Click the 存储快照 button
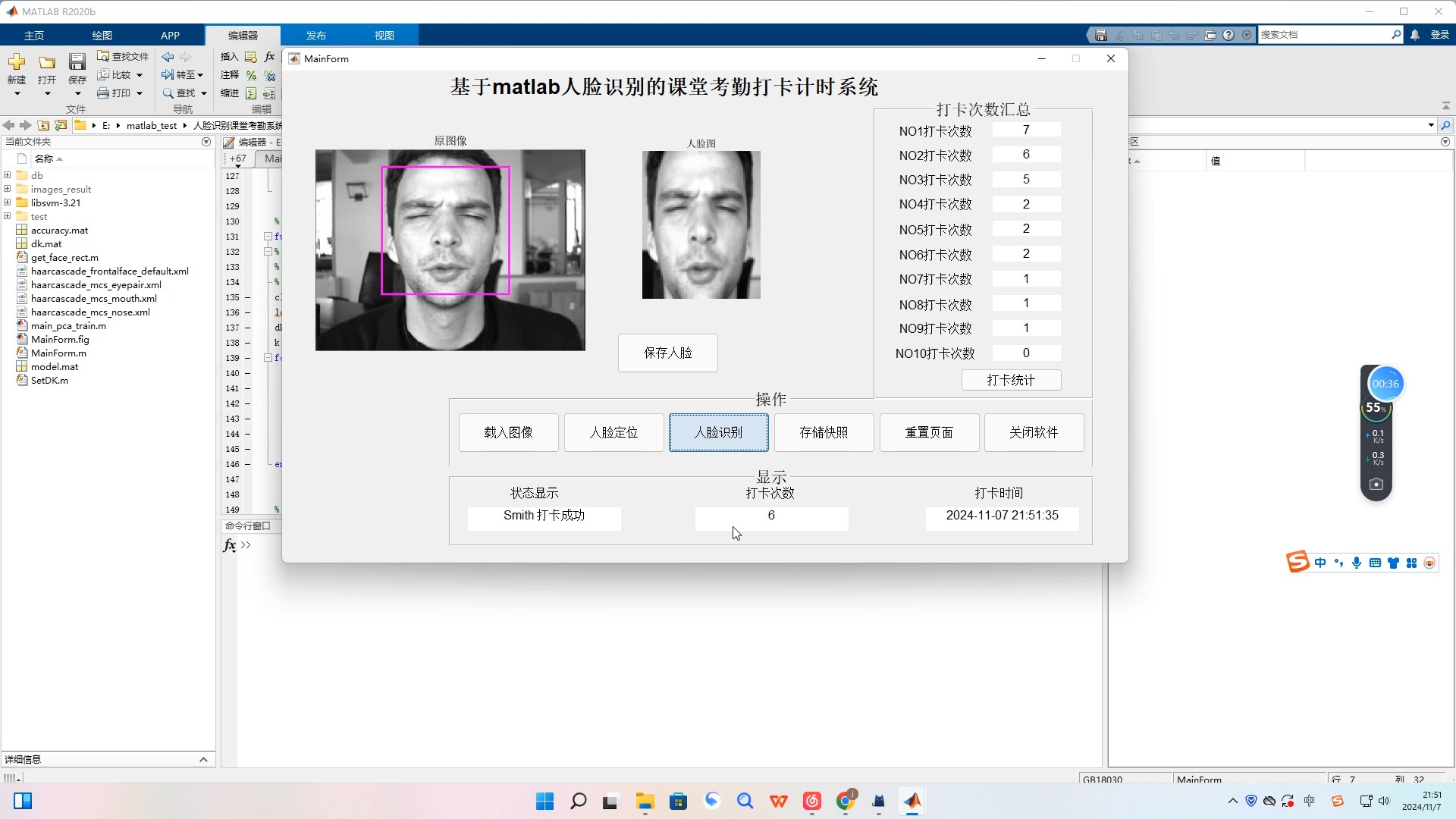Viewport: 1456px width, 819px height. (824, 432)
